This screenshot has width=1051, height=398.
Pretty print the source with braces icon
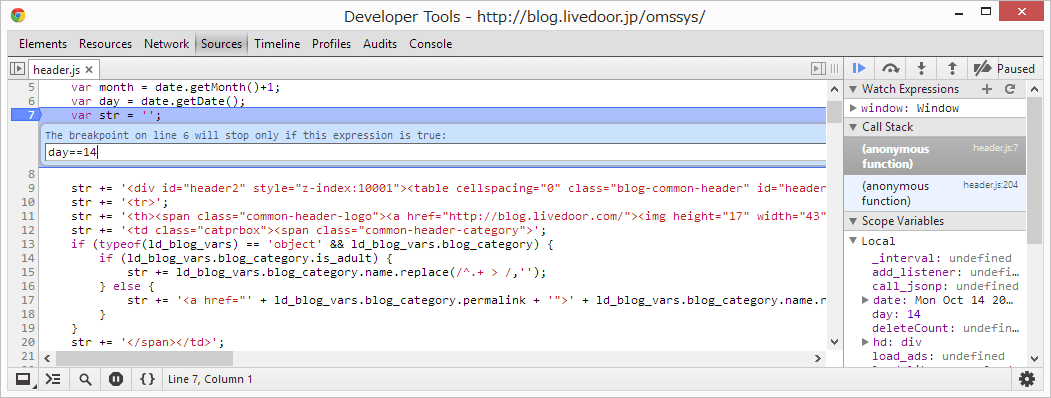tap(147, 379)
